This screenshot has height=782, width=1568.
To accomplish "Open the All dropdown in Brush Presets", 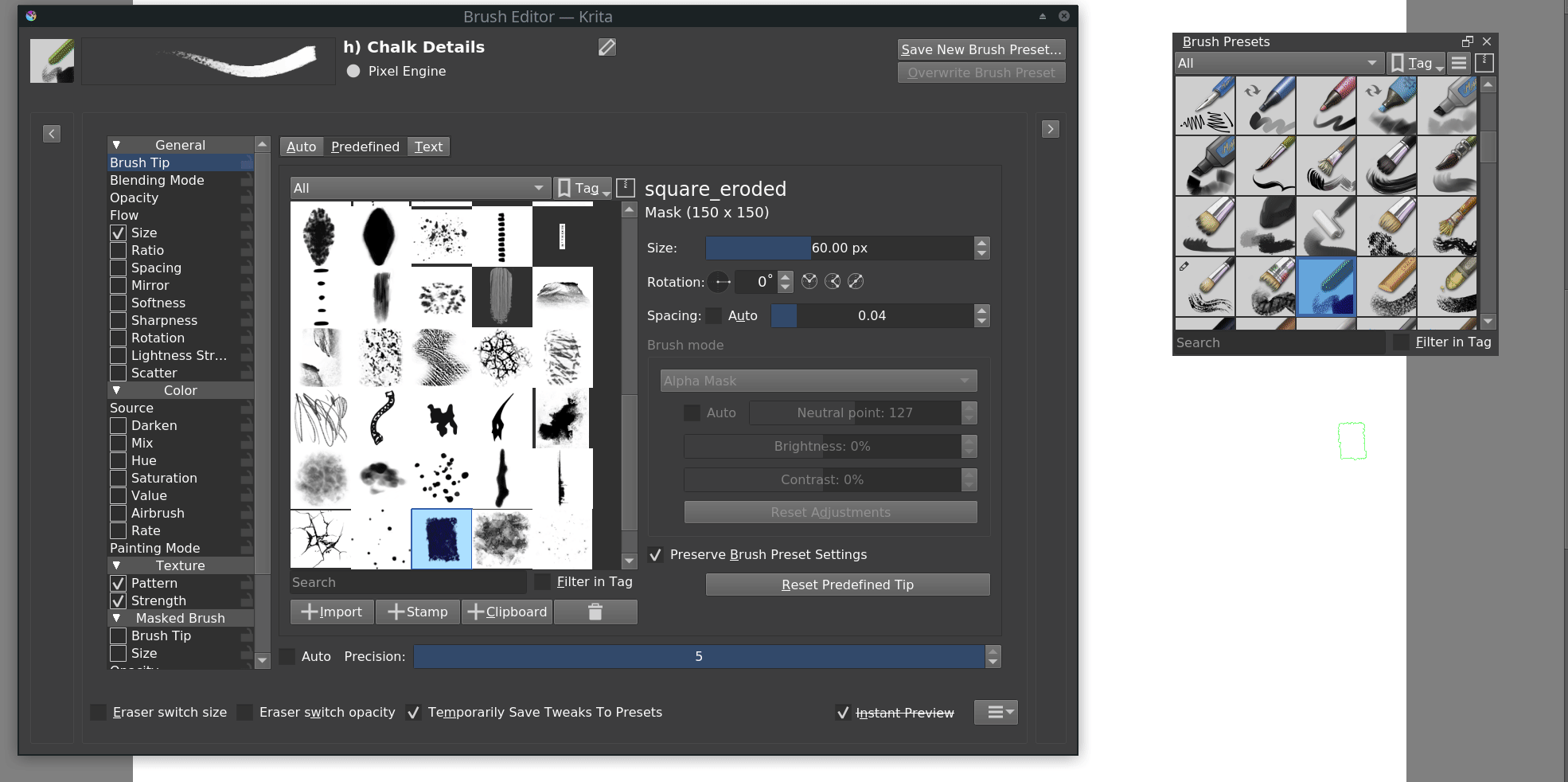I will coord(1278,63).
